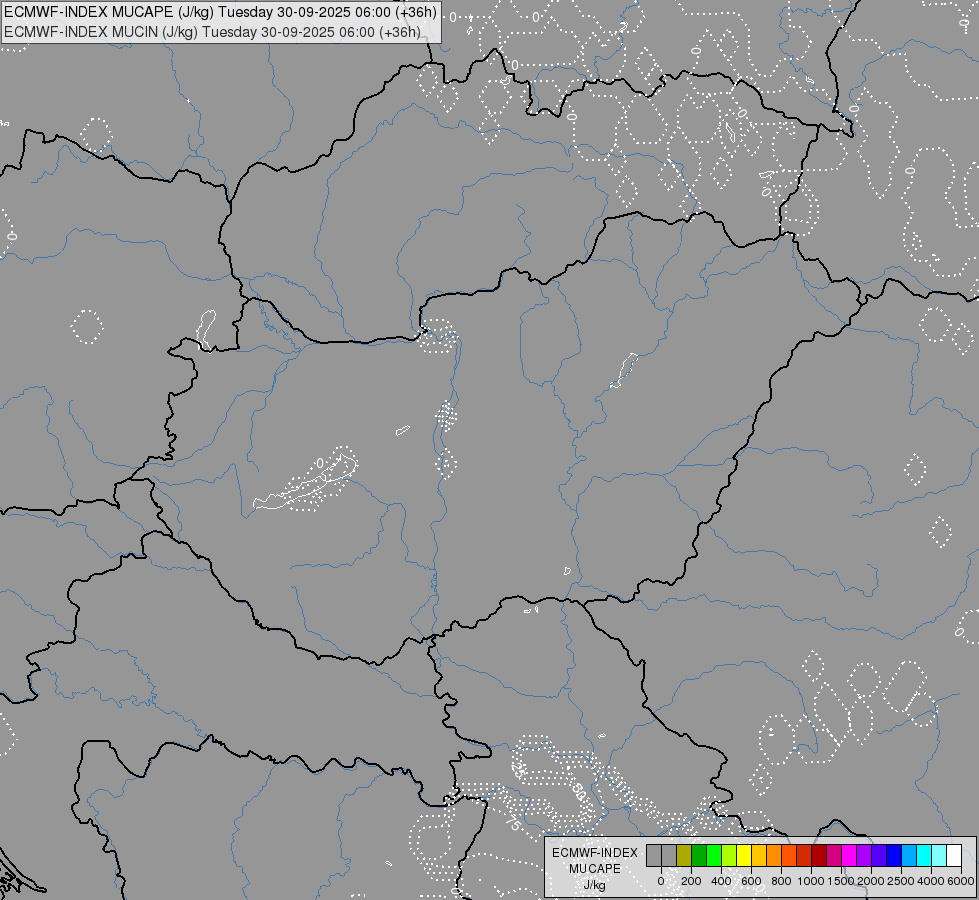Select the first gray legend swatch

(654, 855)
